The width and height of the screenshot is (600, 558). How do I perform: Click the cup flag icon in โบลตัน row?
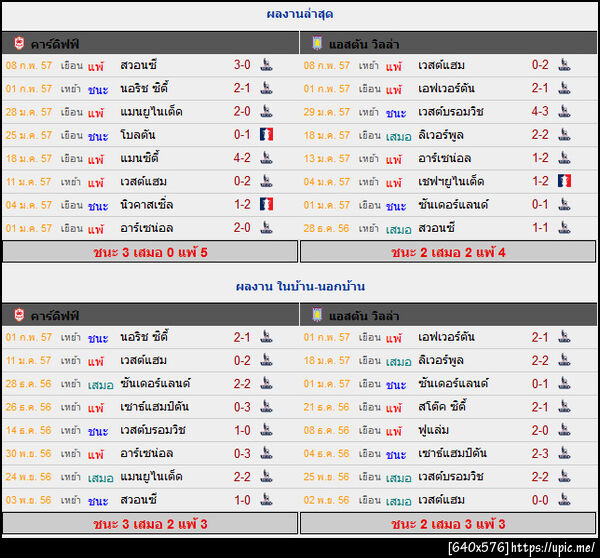(x=266, y=134)
